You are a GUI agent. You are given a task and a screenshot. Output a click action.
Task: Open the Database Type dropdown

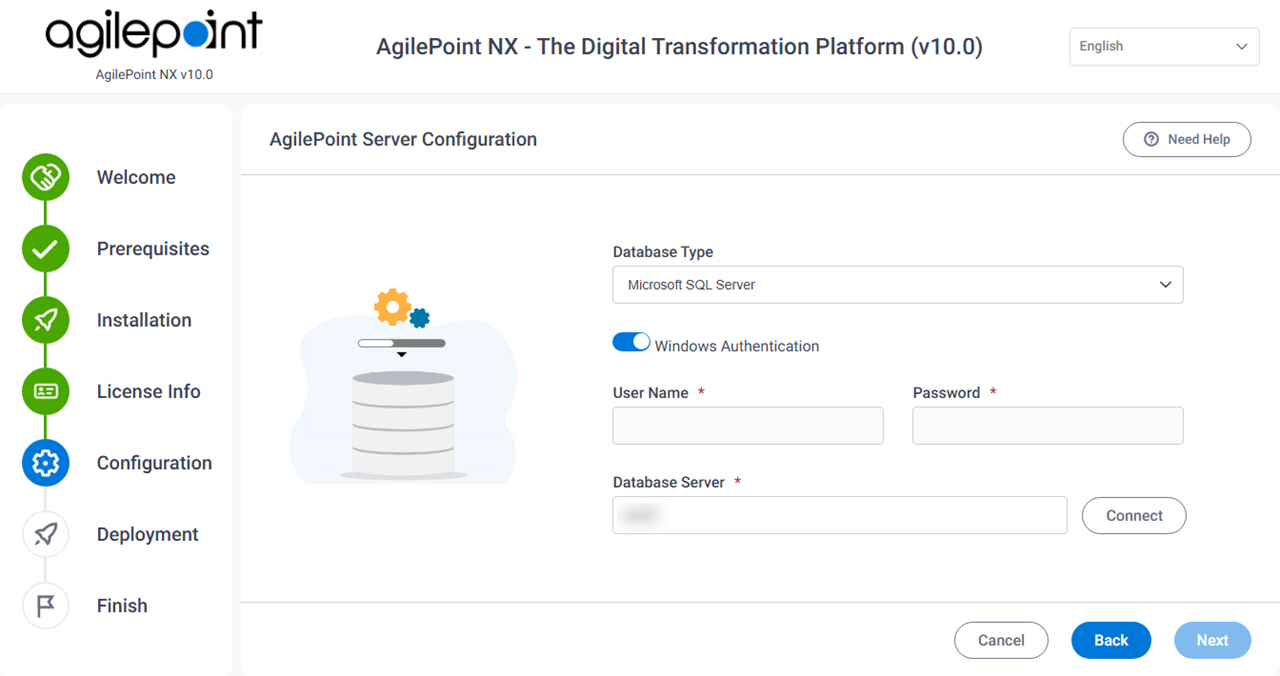point(898,285)
